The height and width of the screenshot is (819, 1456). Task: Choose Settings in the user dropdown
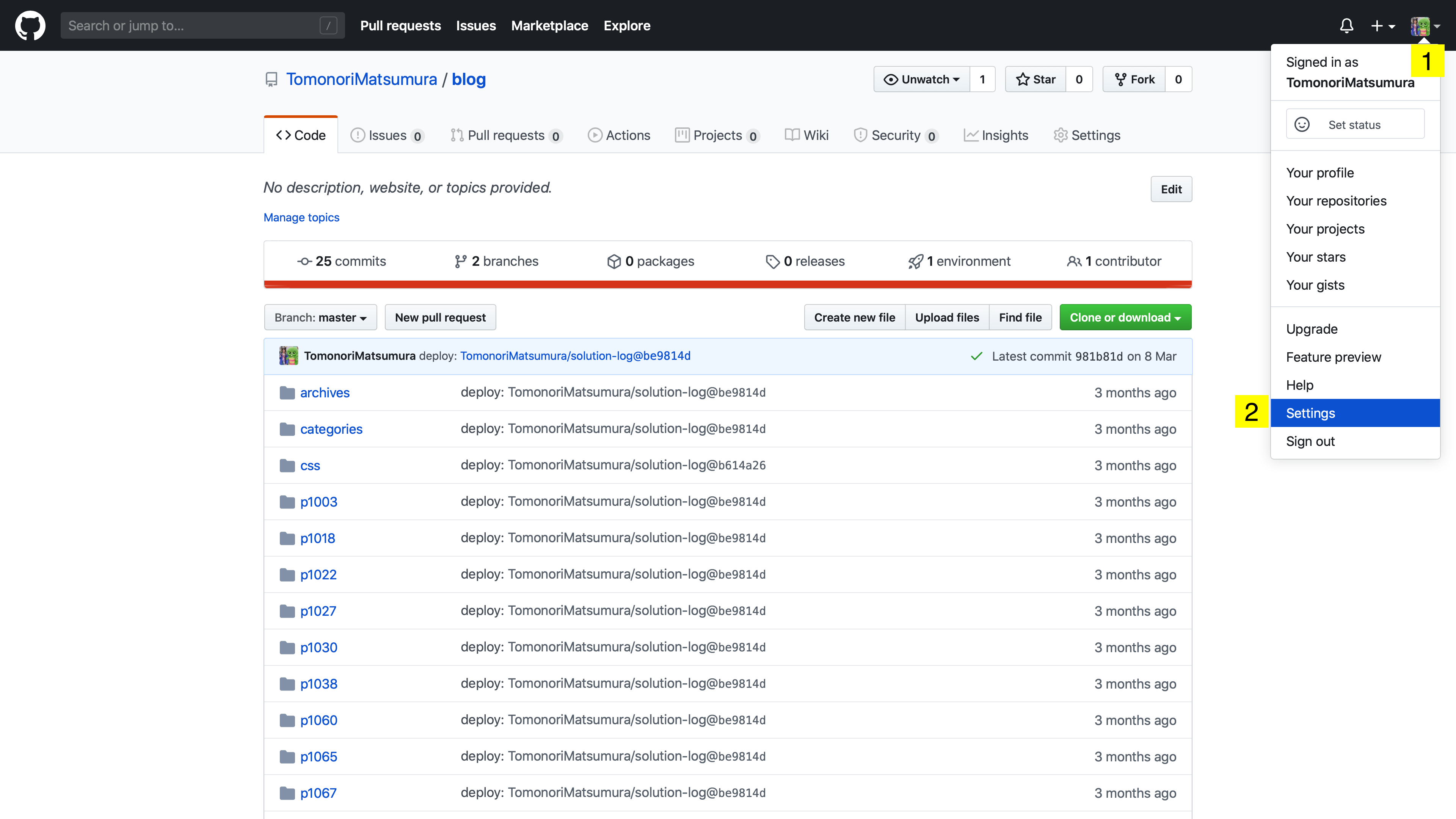(x=1355, y=413)
